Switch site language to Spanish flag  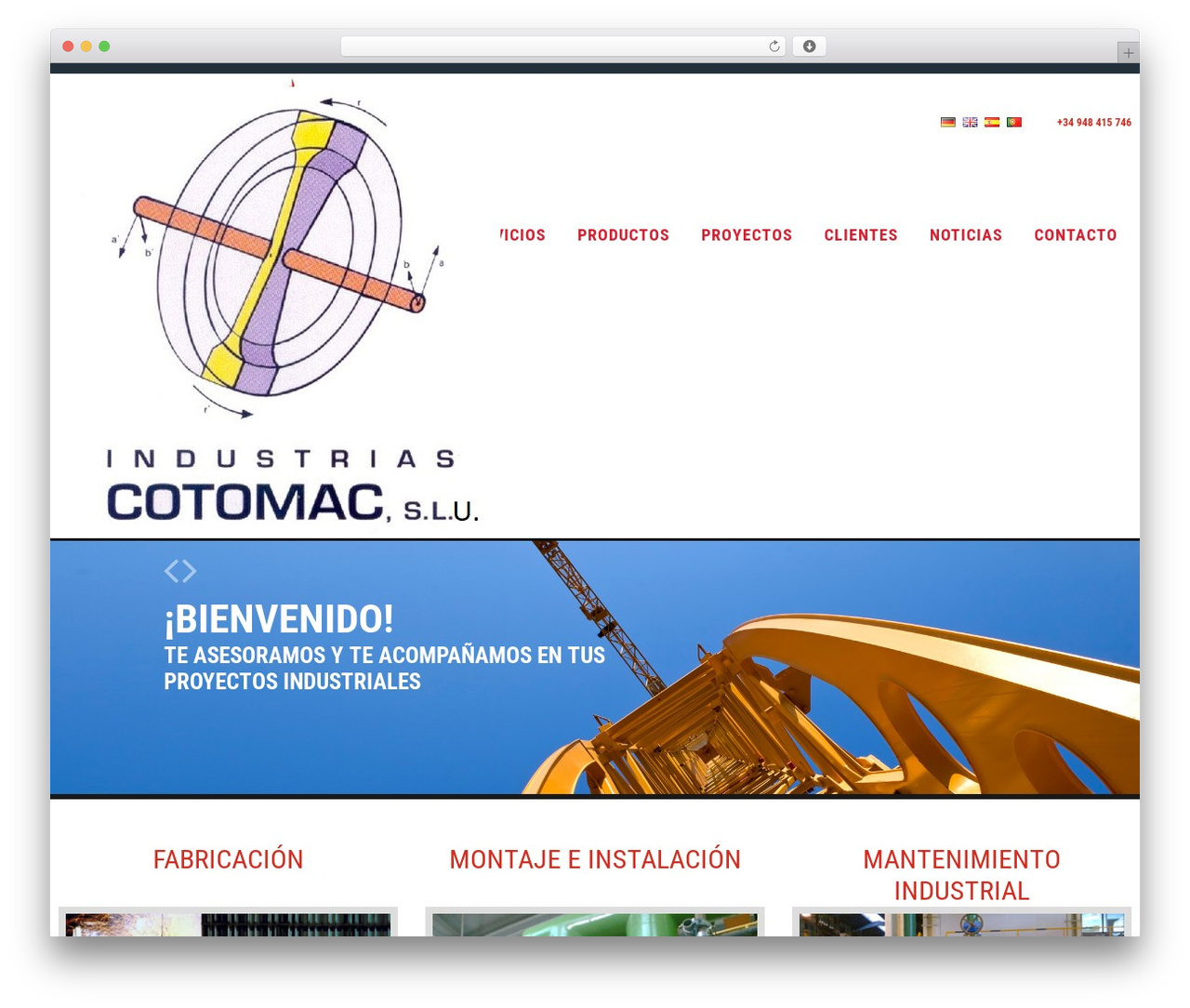(992, 123)
